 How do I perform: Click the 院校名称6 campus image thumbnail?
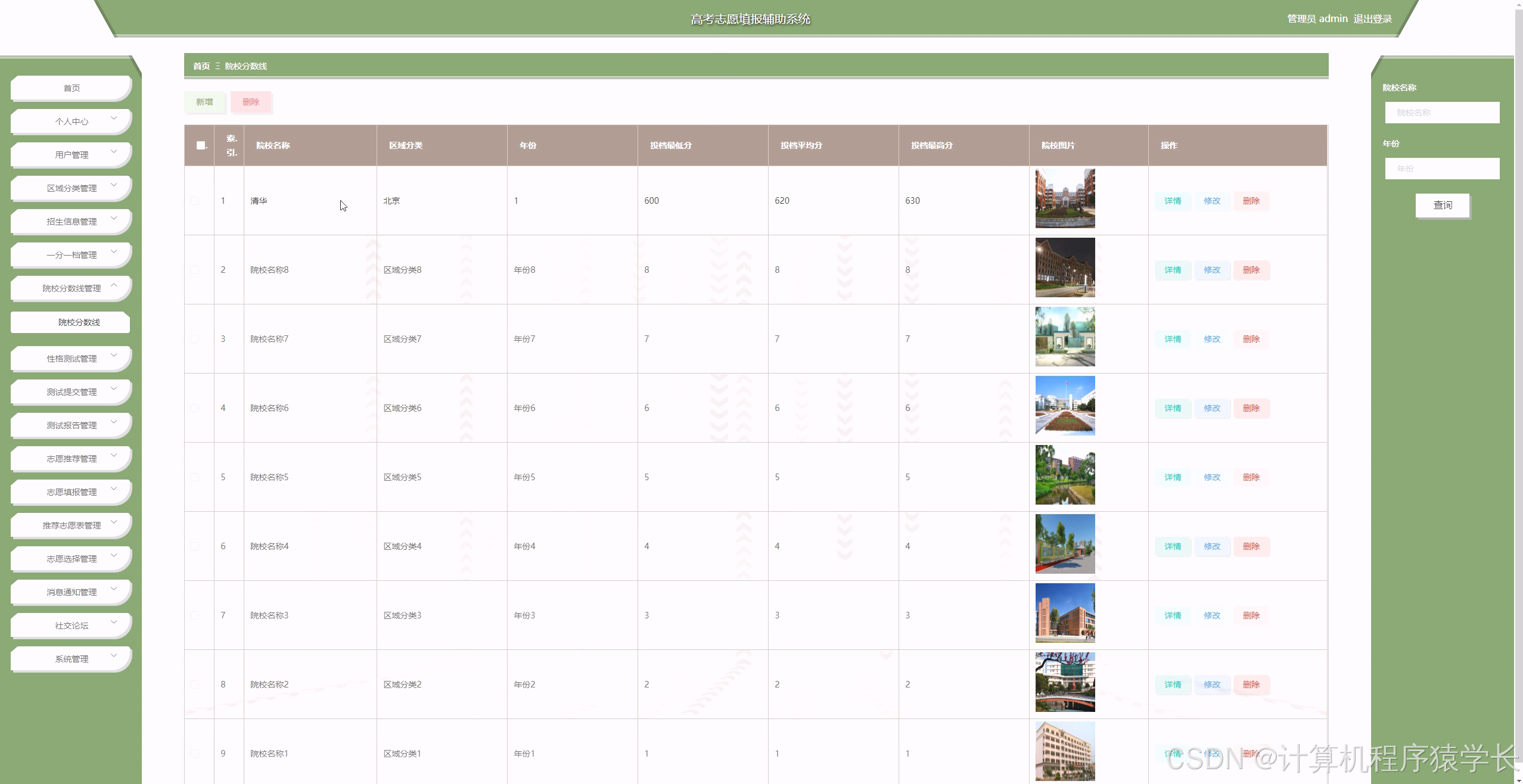pos(1065,406)
